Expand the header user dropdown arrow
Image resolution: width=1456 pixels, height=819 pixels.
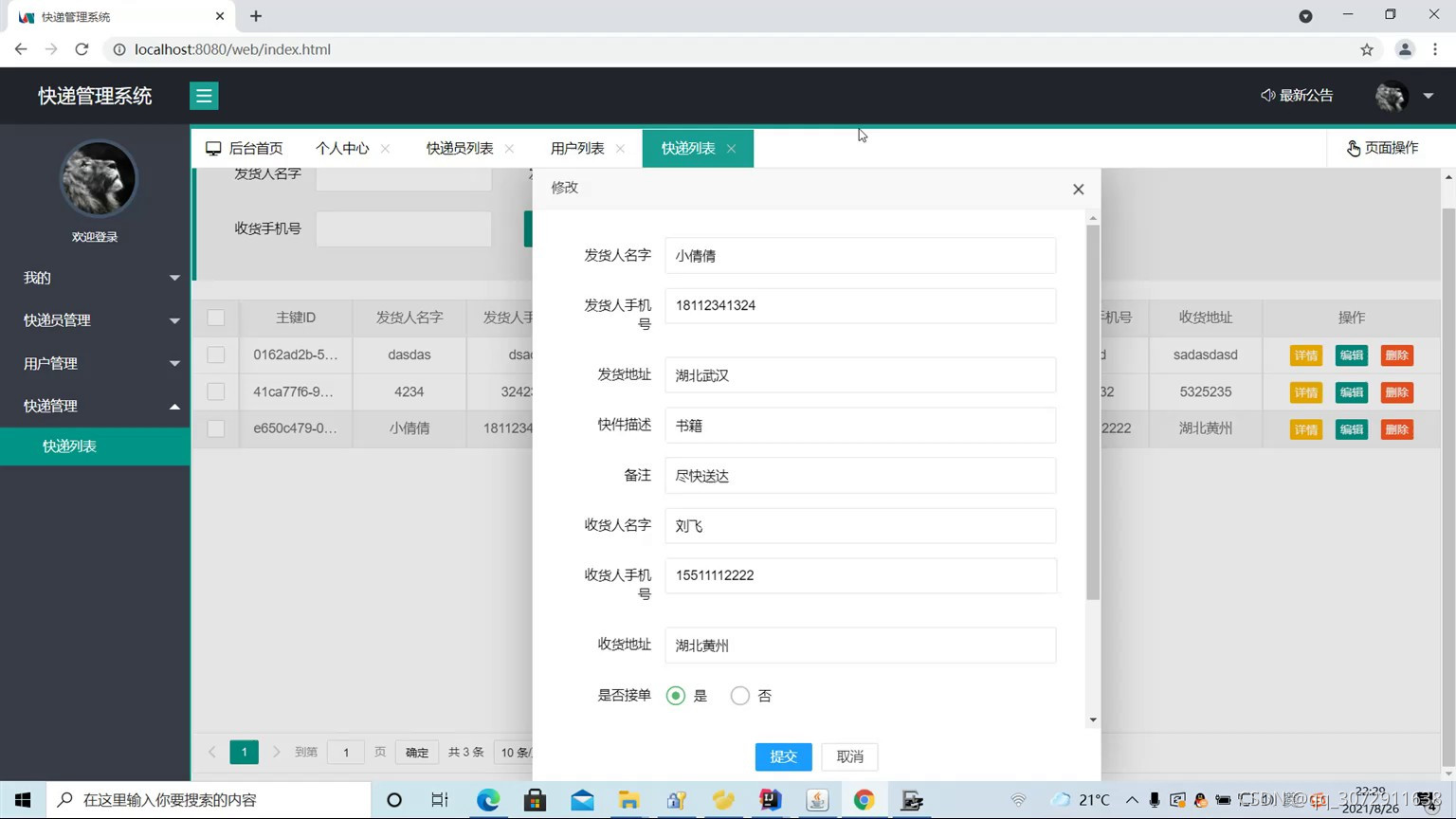click(x=1429, y=96)
